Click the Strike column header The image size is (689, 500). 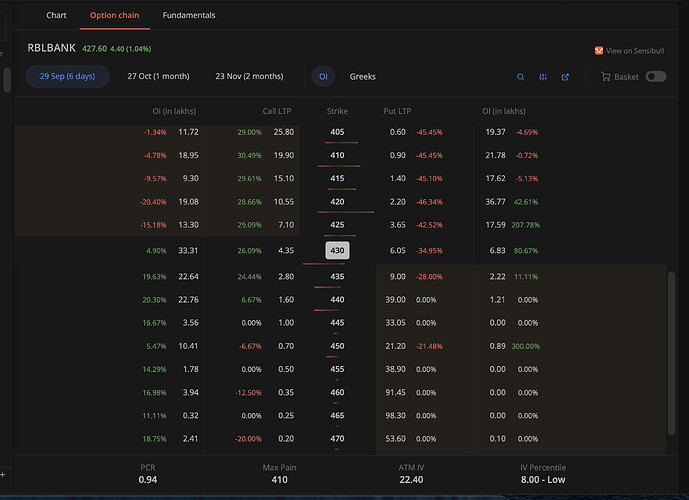[x=337, y=111]
